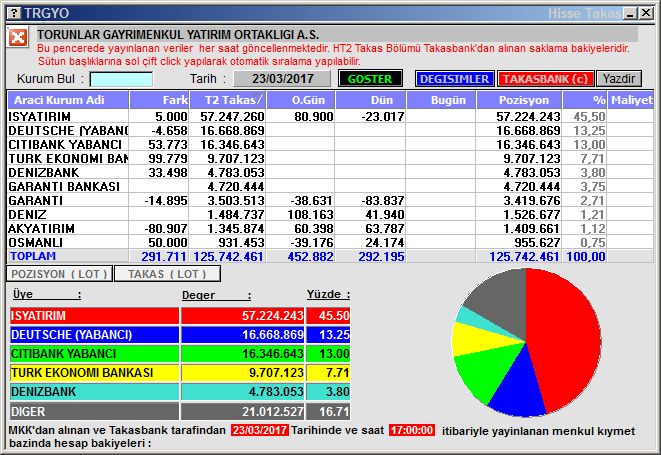The width and height of the screenshot is (661, 455).
Task: Click the orange X close icon
Action: (18, 38)
